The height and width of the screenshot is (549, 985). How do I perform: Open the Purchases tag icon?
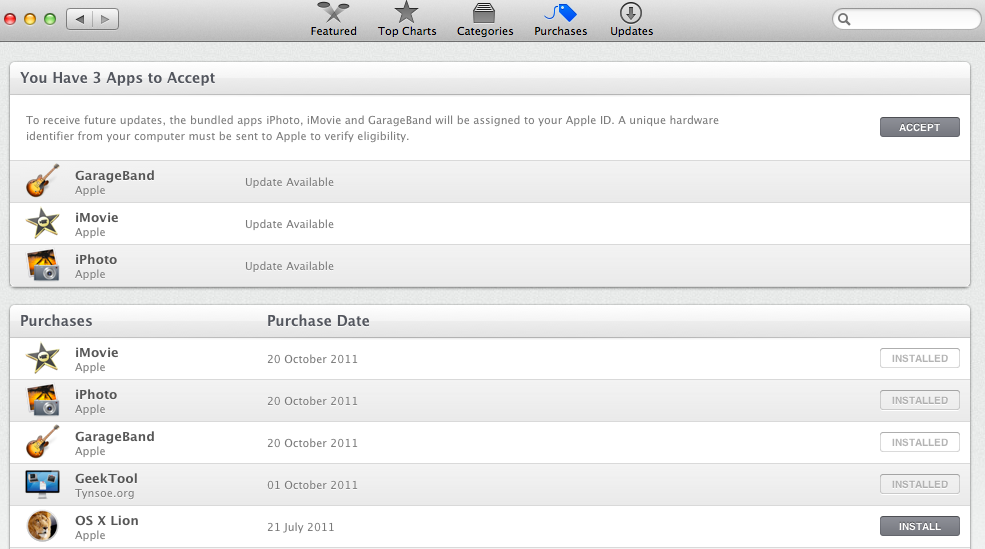point(560,13)
